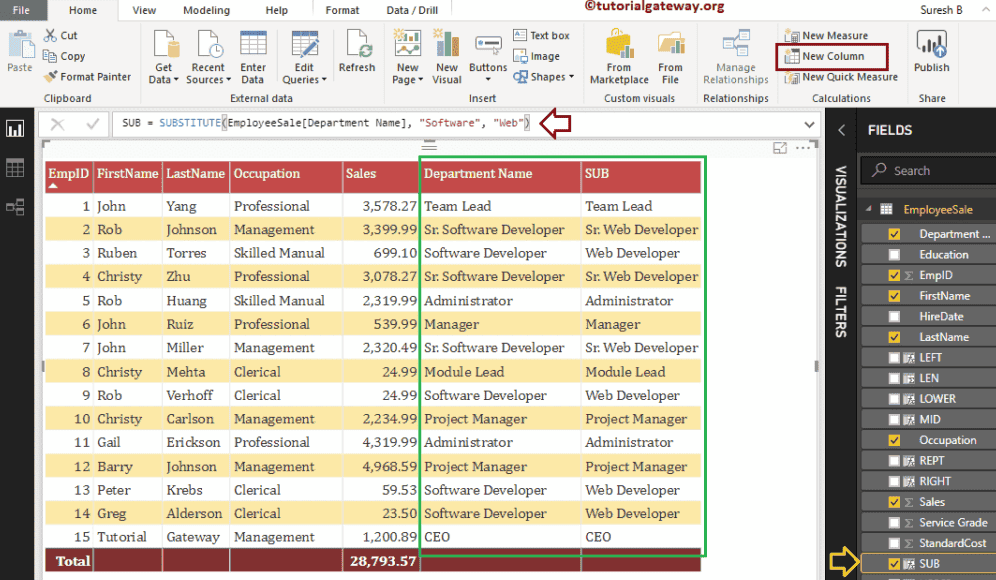Open the Format menu
996x580 pixels.
(342, 11)
